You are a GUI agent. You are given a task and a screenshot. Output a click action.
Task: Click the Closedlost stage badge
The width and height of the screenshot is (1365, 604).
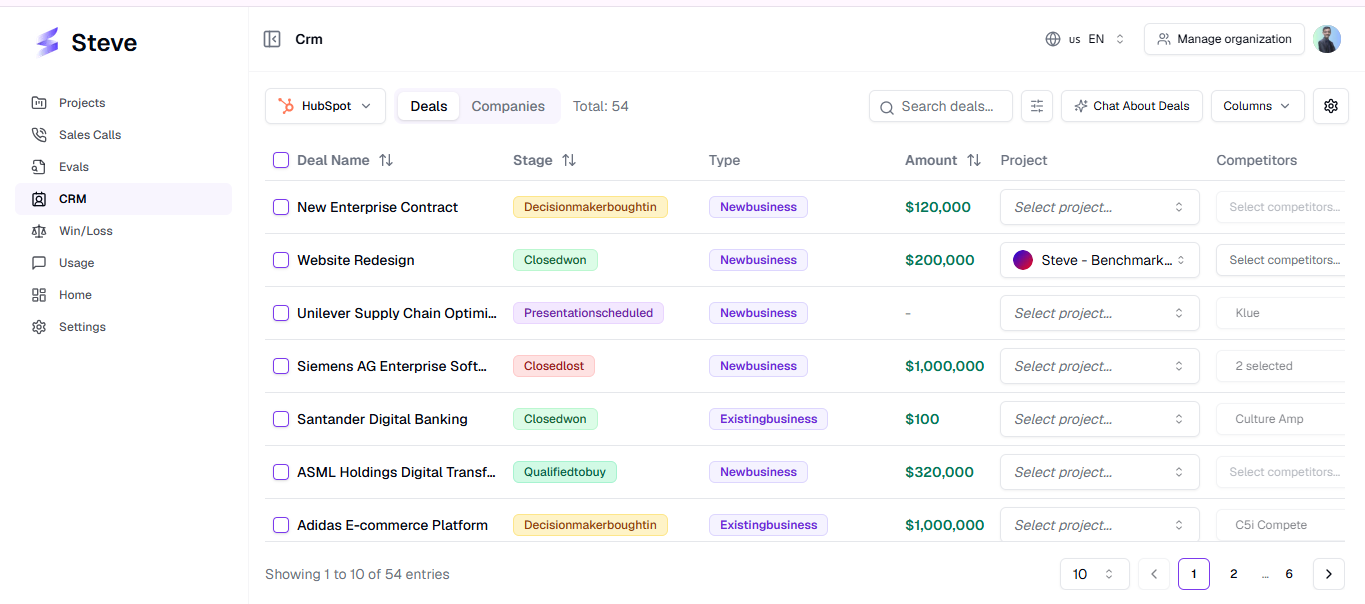(554, 366)
